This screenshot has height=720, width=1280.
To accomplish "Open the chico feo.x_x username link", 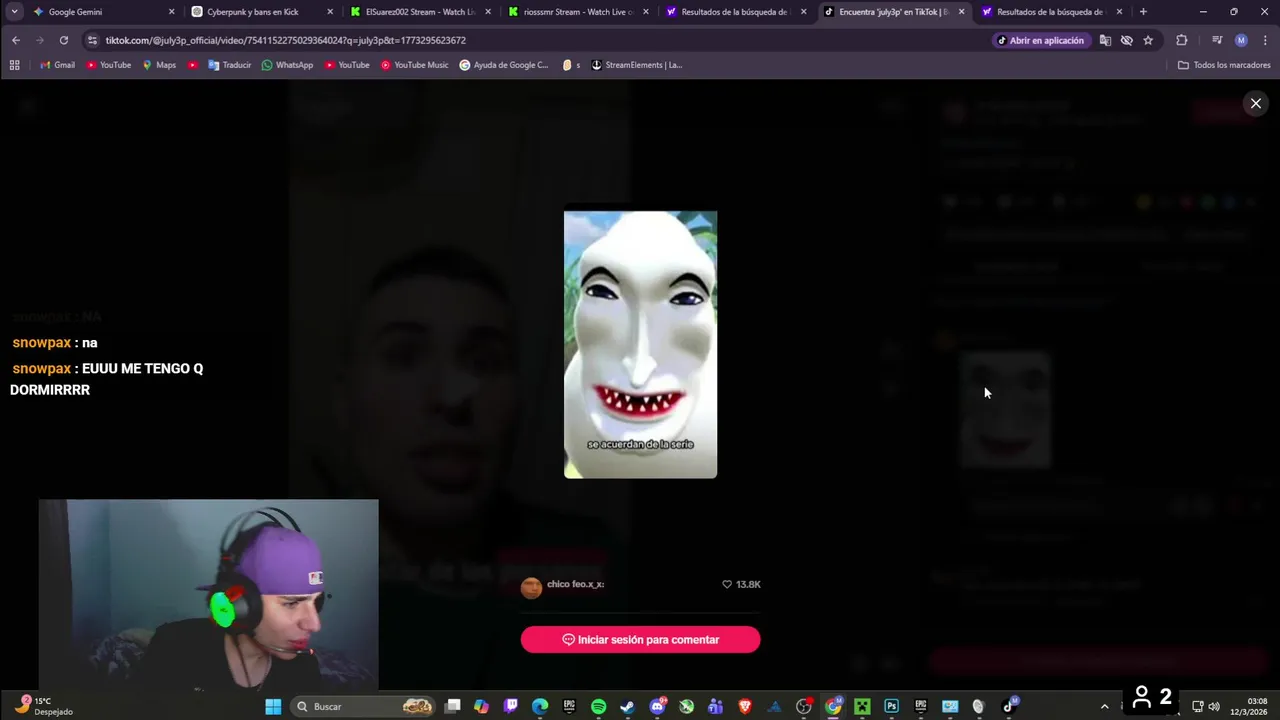I will click(x=575, y=584).
